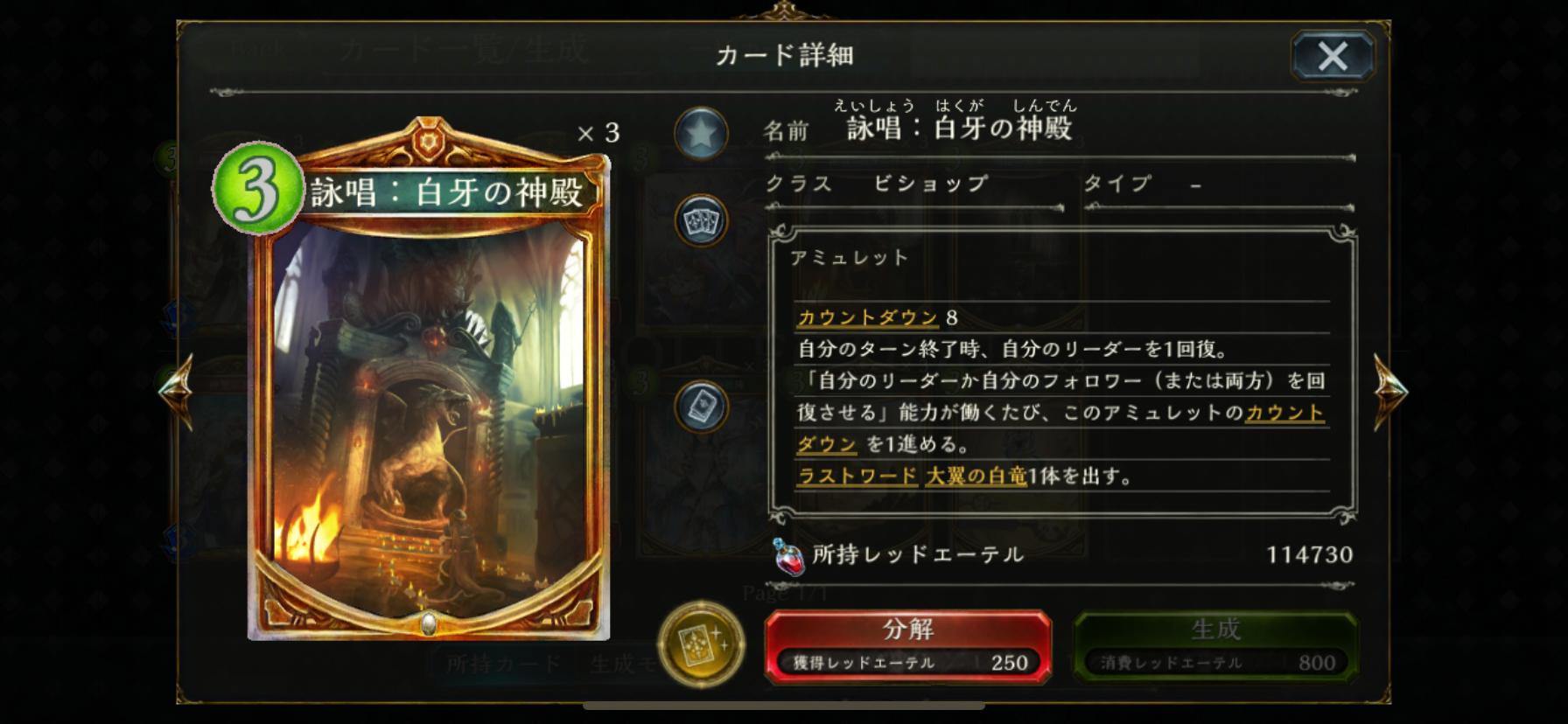The width and height of the screenshot is (1568, 724).
Task: Open the 大翼の白竜 token card link
Action: (976, 477)
